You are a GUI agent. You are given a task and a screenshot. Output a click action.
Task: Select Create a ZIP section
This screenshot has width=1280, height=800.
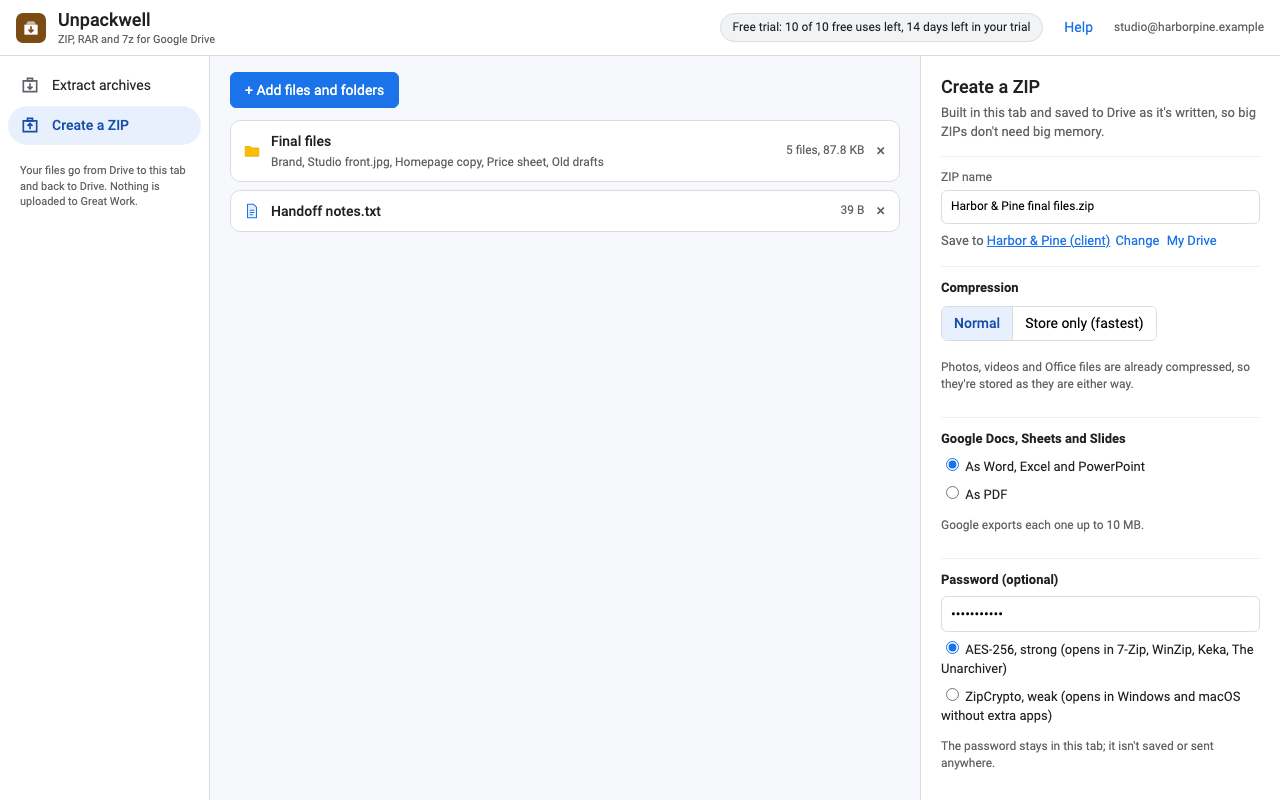point(104,125)
